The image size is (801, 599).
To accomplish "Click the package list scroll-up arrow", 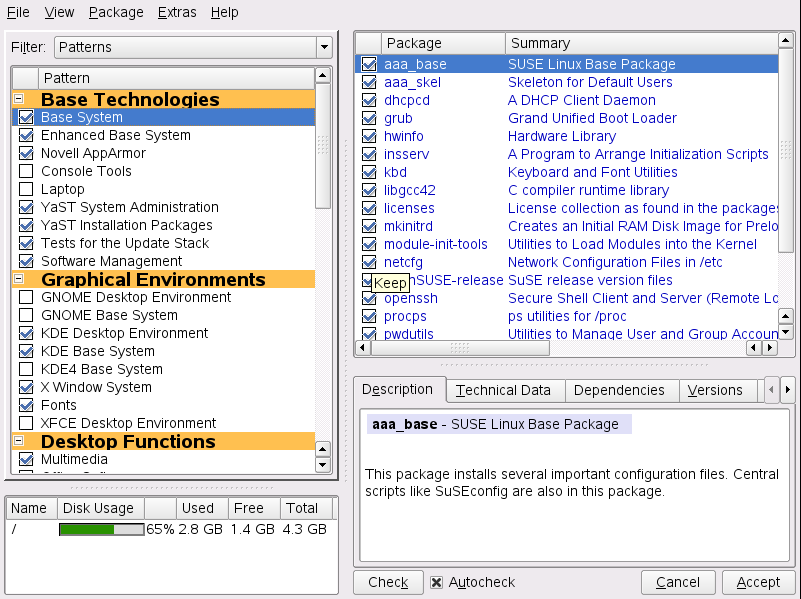I will tap(786, 40).
